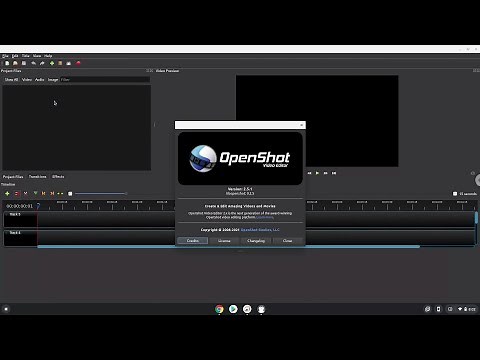The height and width of the screenshot is (360, 480).
Task: Click the Next Marker timeline icon
Action: pyautogui.click(x=52, y=194)
